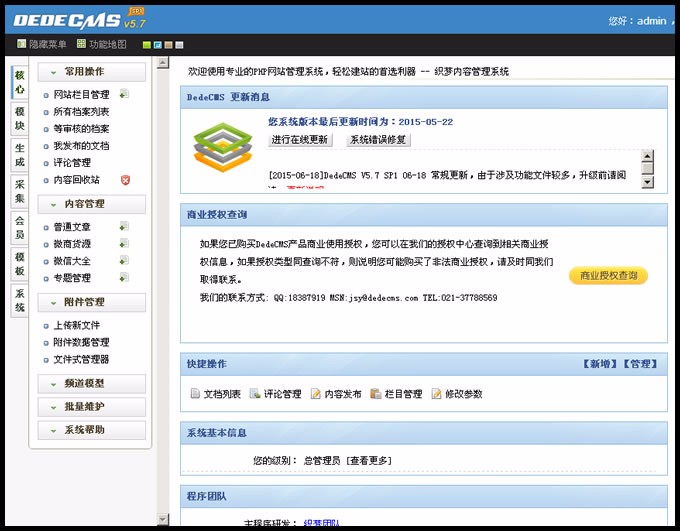Select the tan theme color swatch

[169, 45]
